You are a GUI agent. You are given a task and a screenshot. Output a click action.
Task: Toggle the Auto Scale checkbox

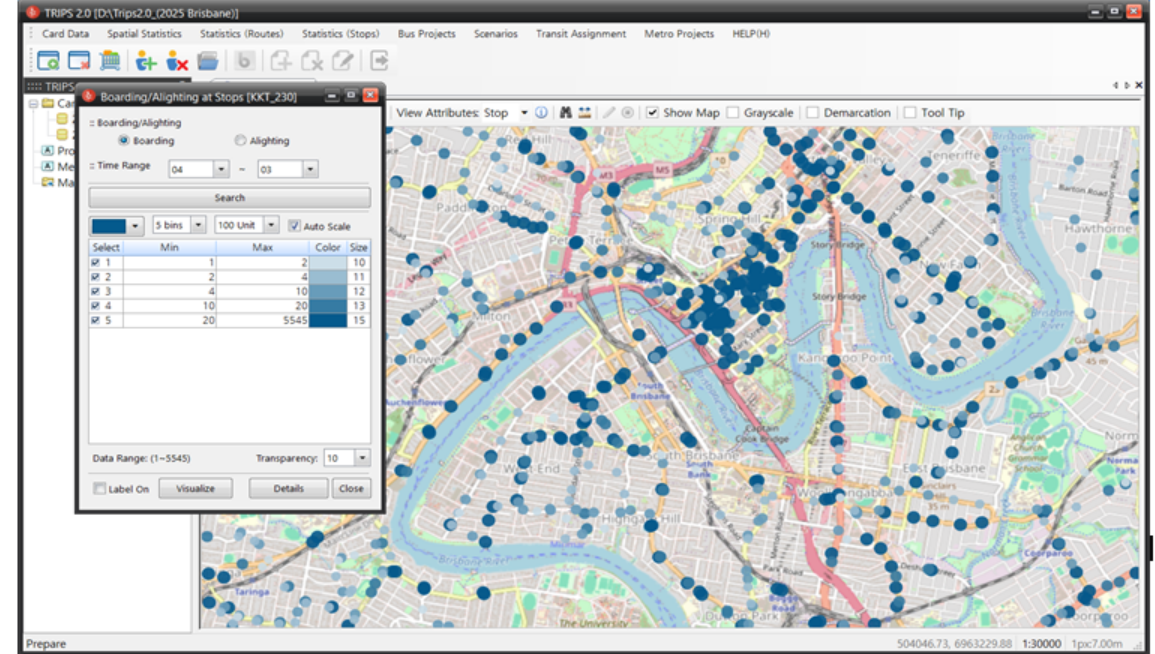(295, 226)
